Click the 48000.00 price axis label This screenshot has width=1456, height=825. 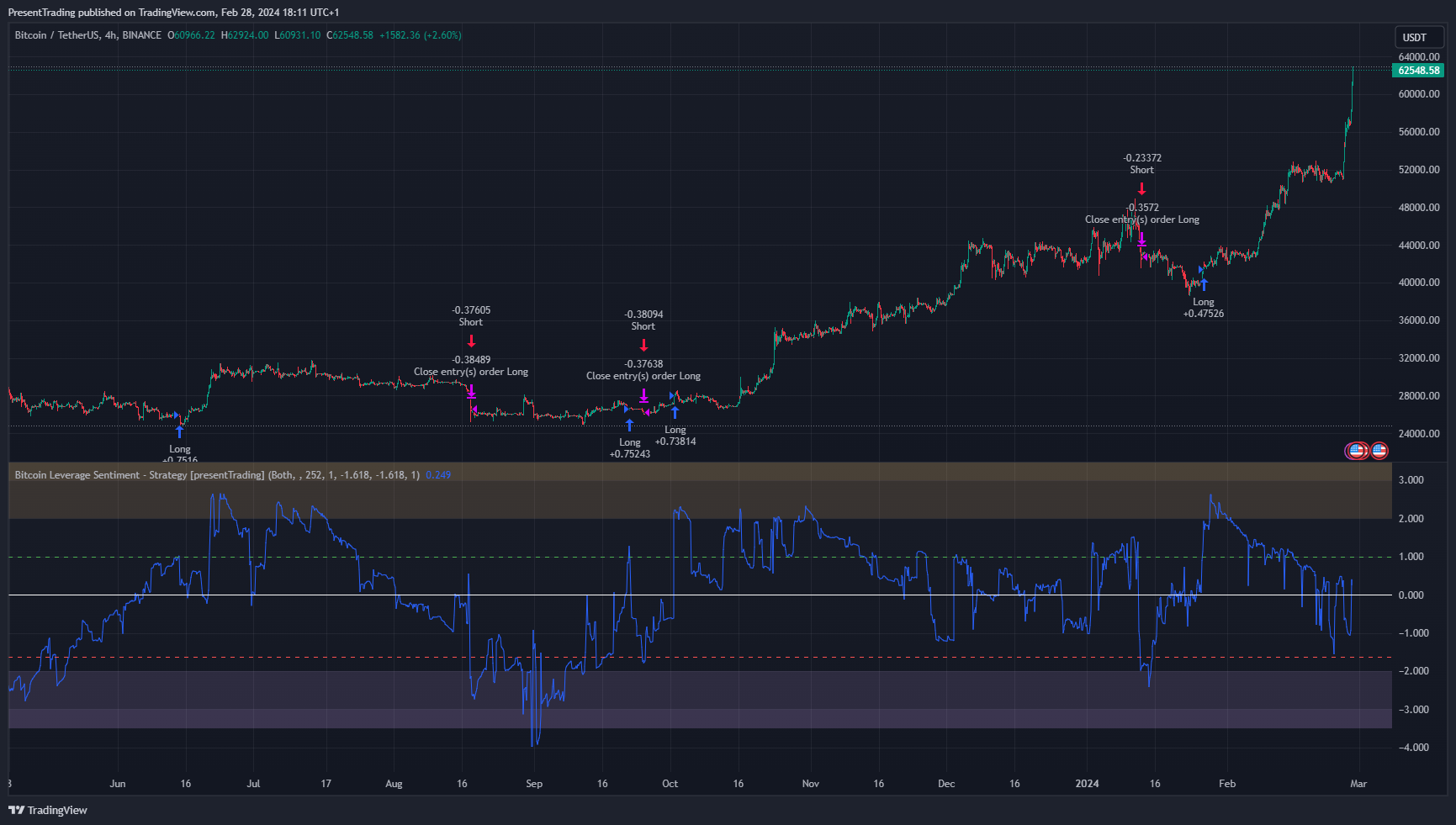click(1419, 208)
